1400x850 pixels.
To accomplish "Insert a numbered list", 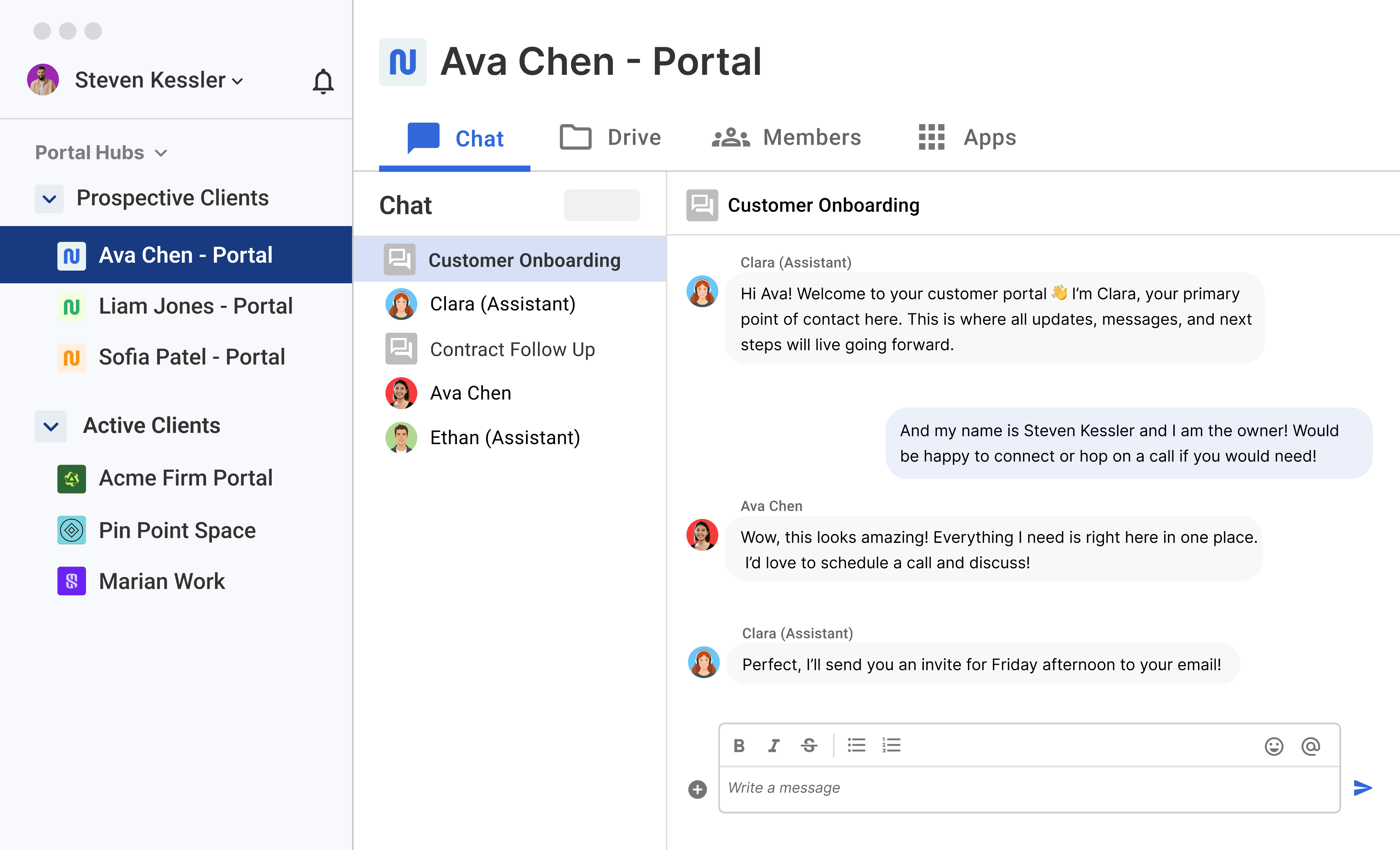I will pyautogui.click(x=891, y=745).
